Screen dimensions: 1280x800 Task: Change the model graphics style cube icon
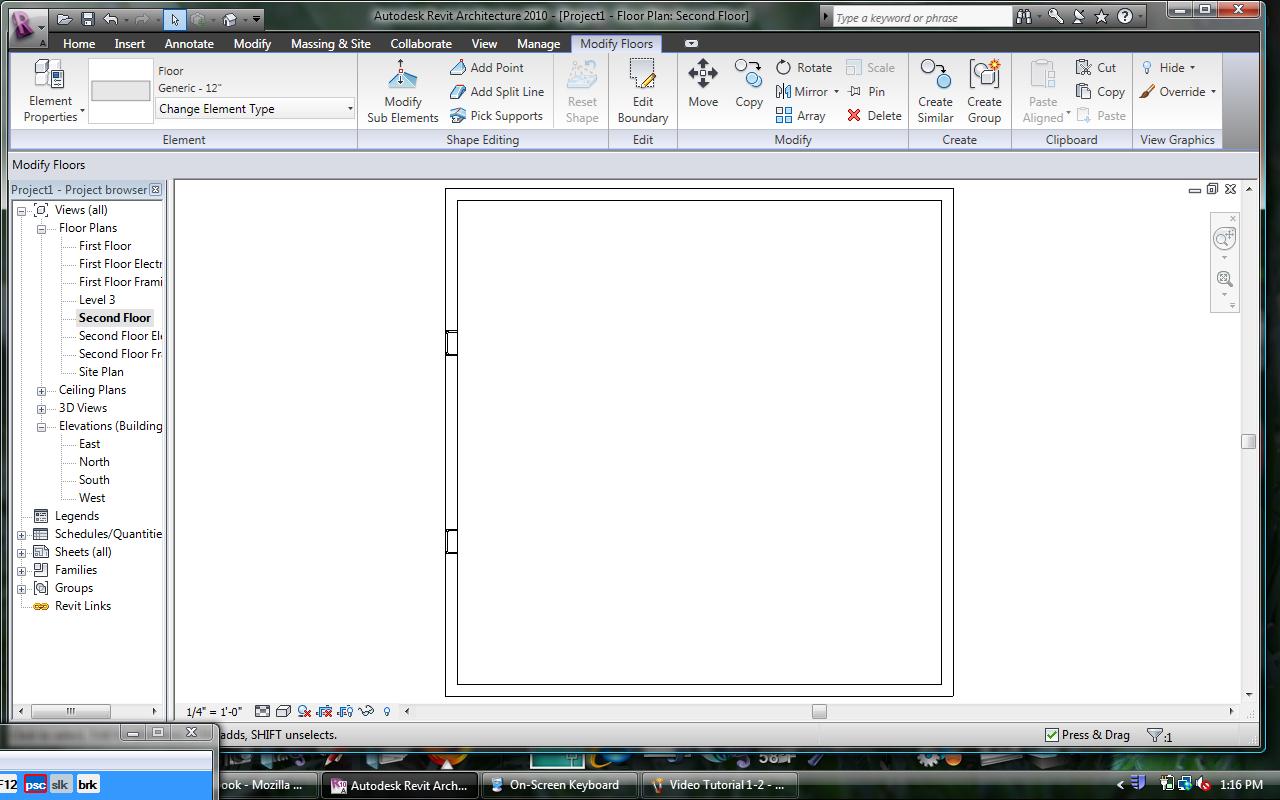click(x=283, y=711)
